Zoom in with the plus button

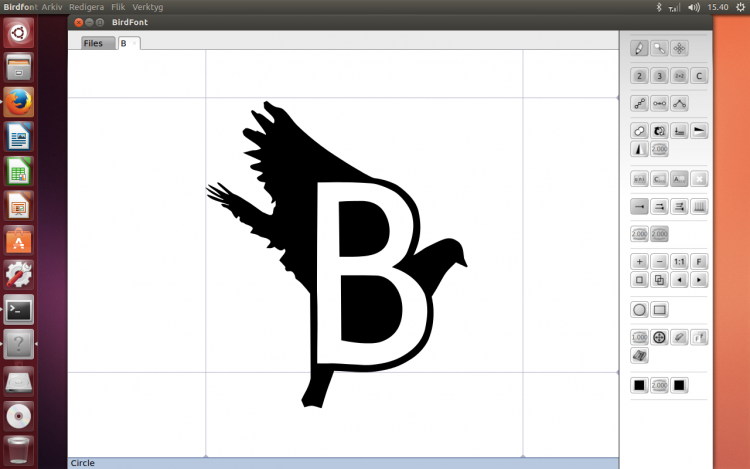639,262
